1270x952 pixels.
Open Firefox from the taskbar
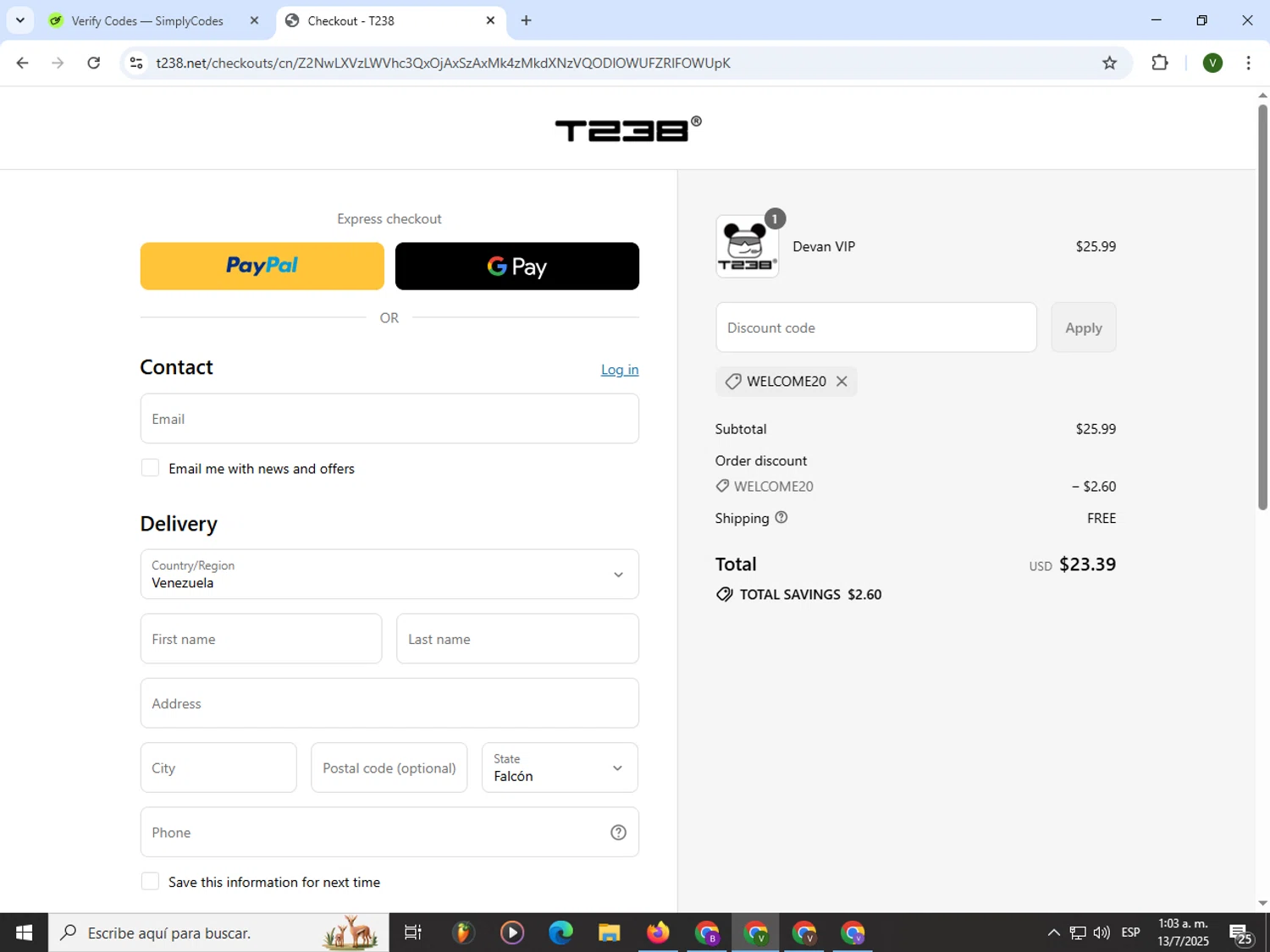coord(658,933)
